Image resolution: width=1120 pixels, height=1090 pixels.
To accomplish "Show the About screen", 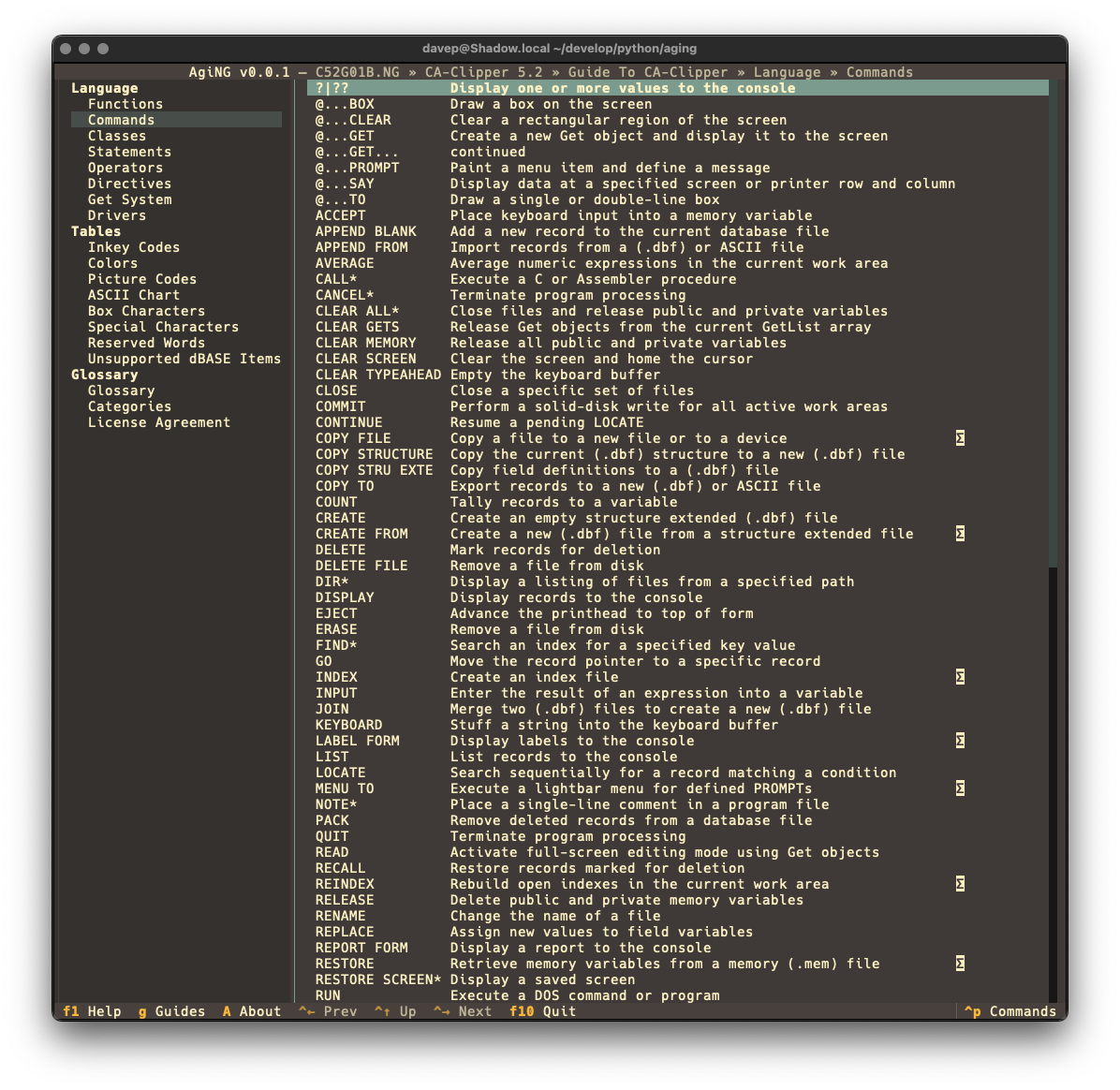I will (x=250, y=1010).
